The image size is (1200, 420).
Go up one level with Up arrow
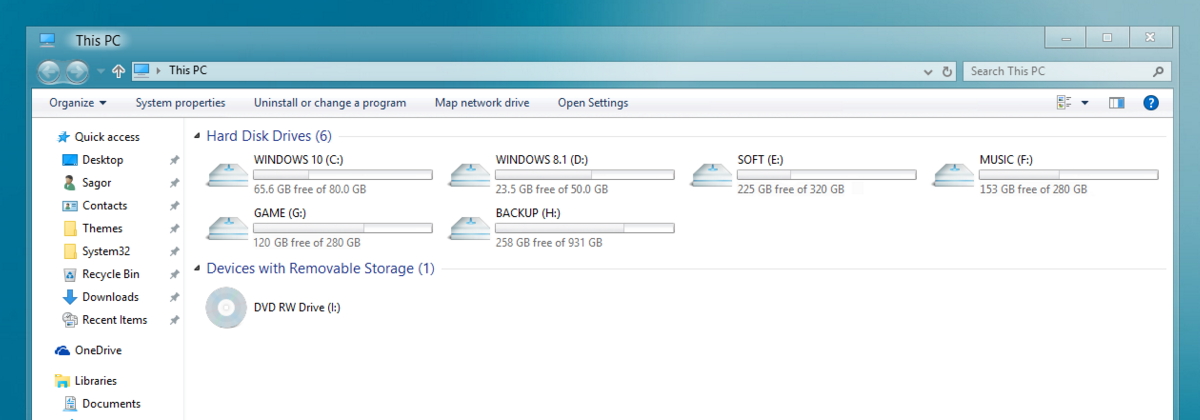point(119,71)
